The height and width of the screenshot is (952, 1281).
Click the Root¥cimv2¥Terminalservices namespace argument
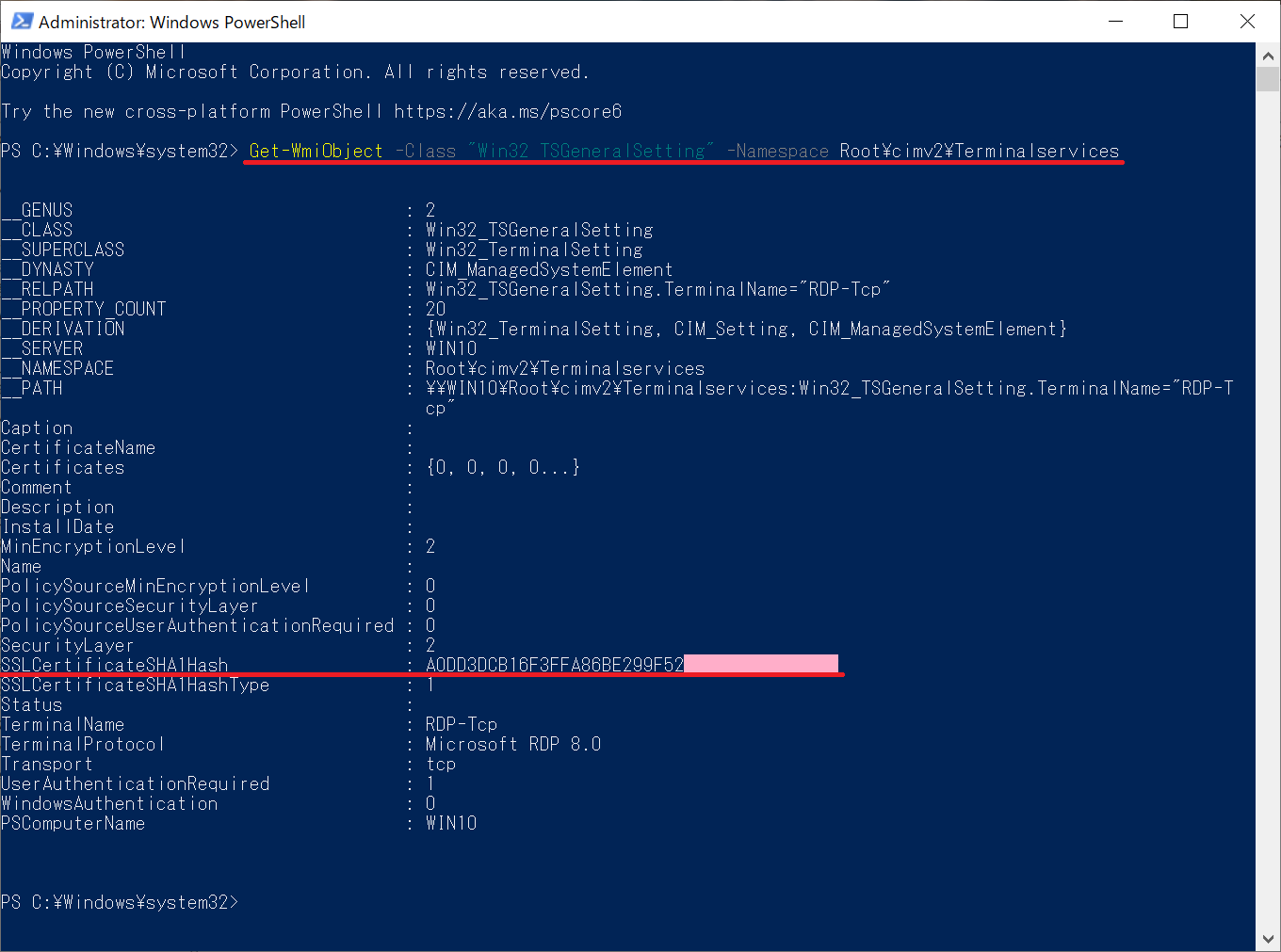click(x=980, y=151)
